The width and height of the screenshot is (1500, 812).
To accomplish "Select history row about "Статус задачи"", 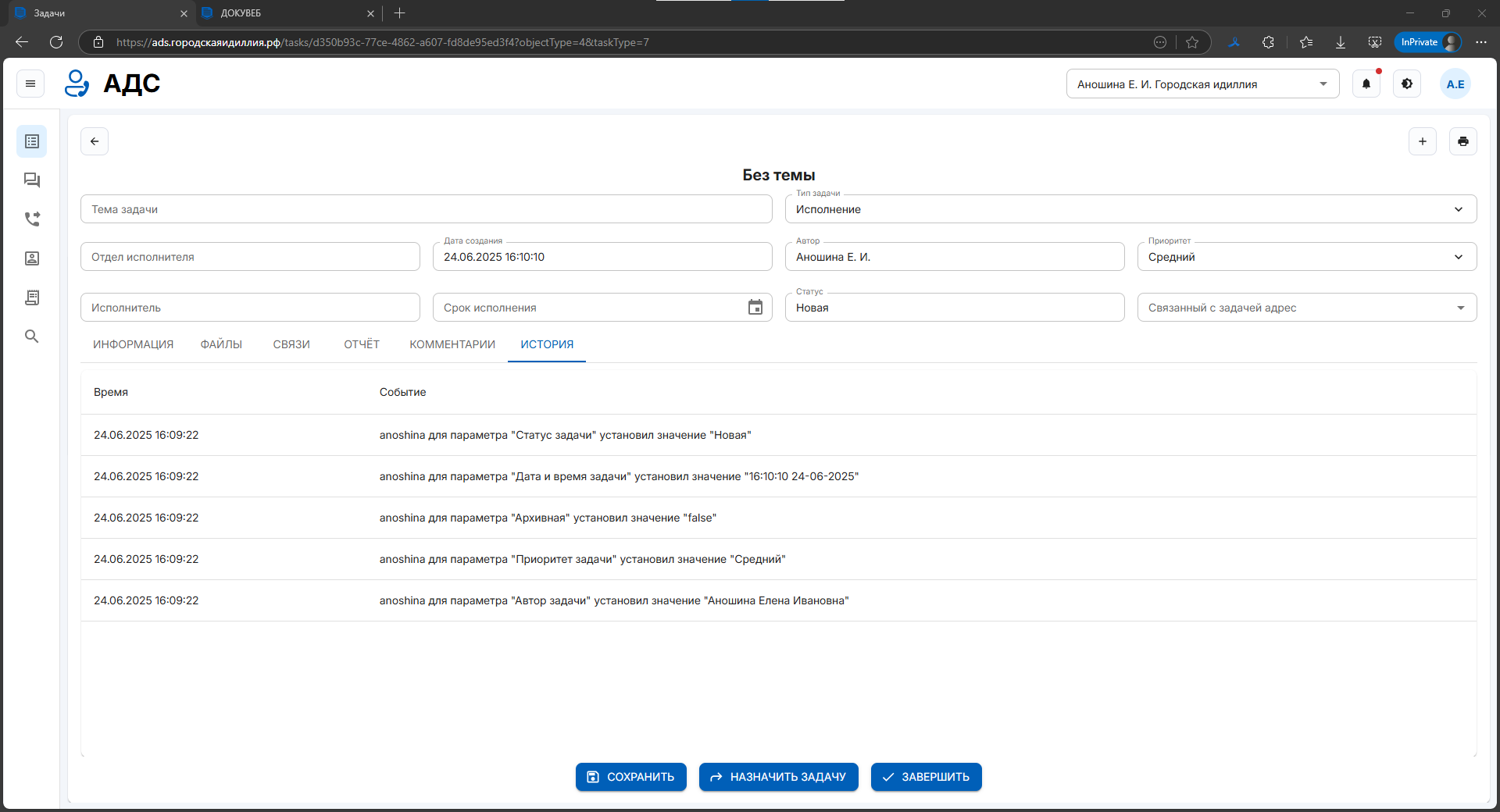I will pyautogui.click(x=778, y=435).
